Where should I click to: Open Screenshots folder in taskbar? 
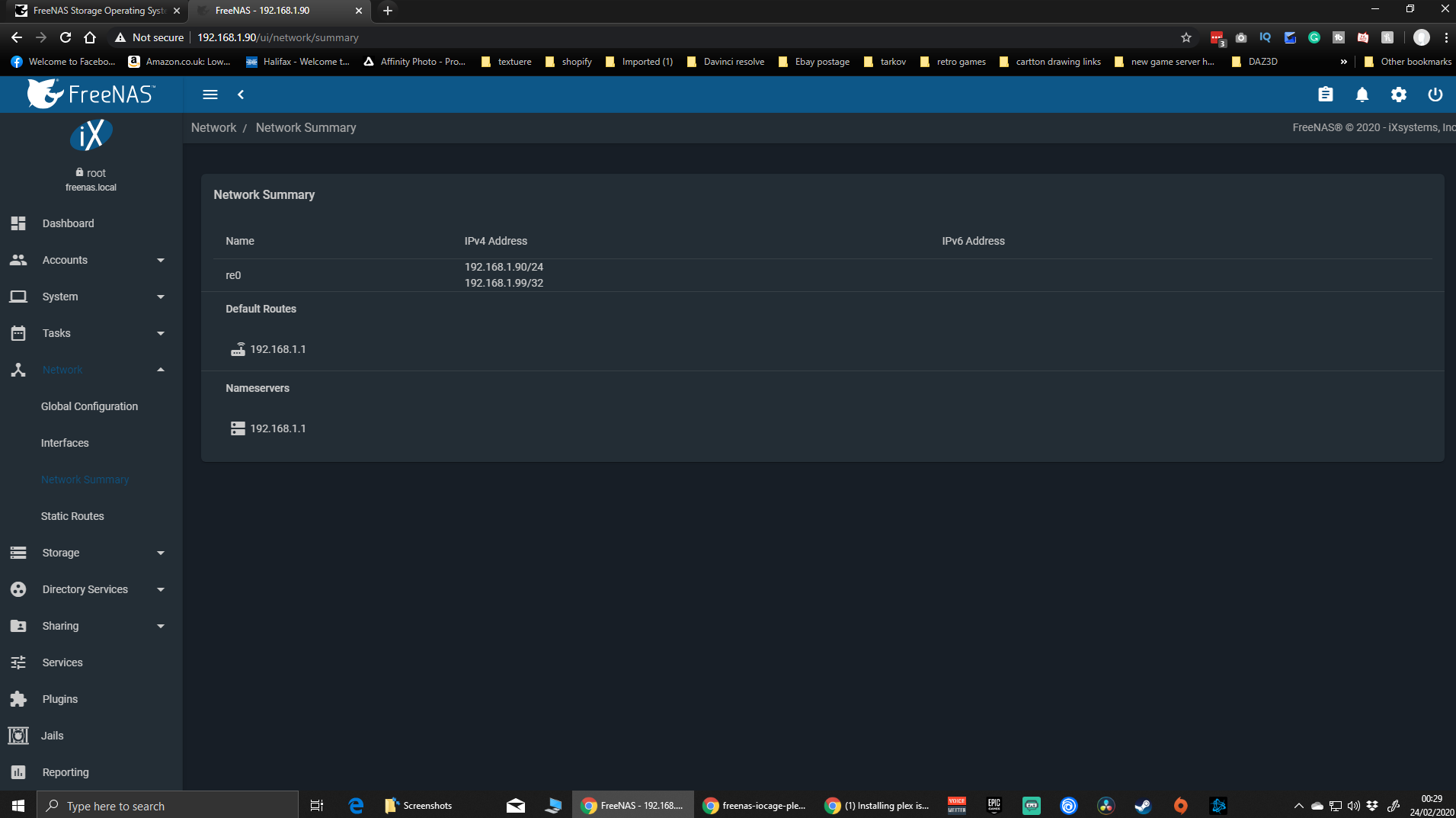coord(419,806)
